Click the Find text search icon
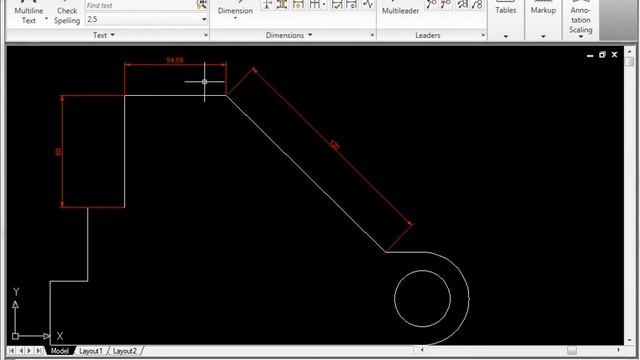The image size is (640, 360). (x=201, y=5)
